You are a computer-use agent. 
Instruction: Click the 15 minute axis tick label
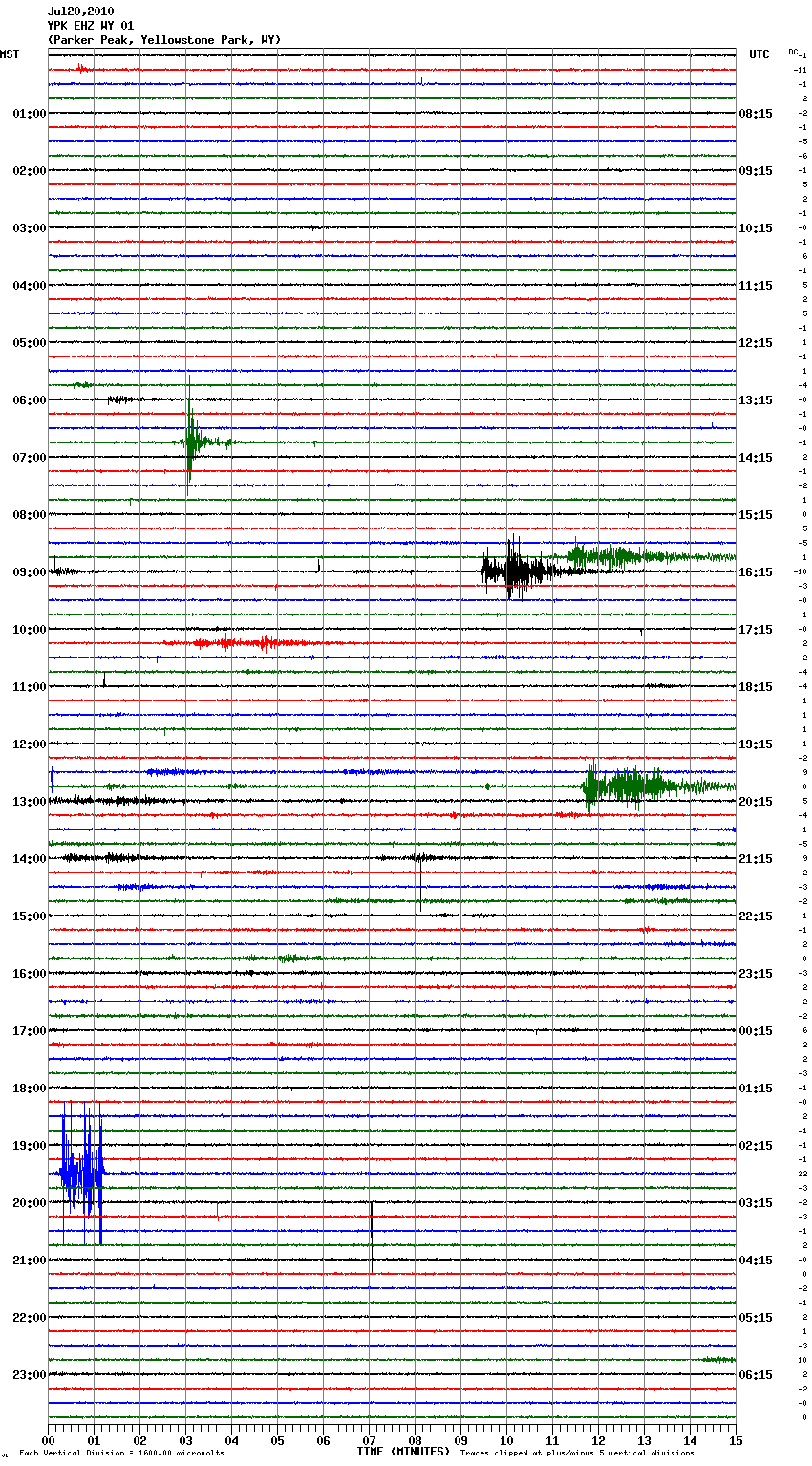pyautogui.click(x=736, y=1439)
